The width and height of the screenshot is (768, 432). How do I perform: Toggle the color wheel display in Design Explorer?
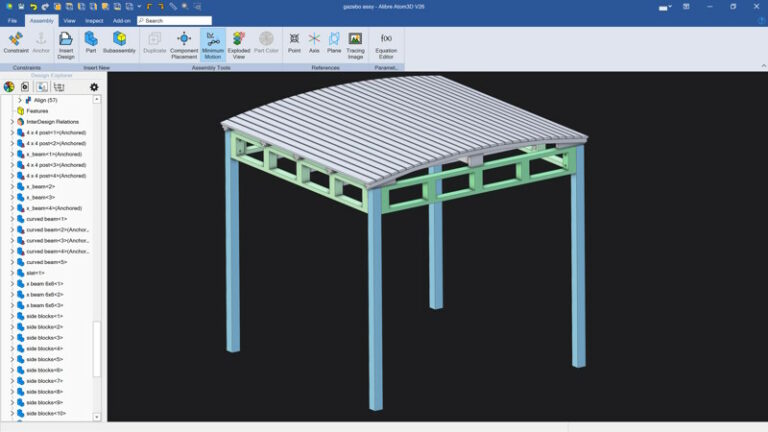coord(9,87)
